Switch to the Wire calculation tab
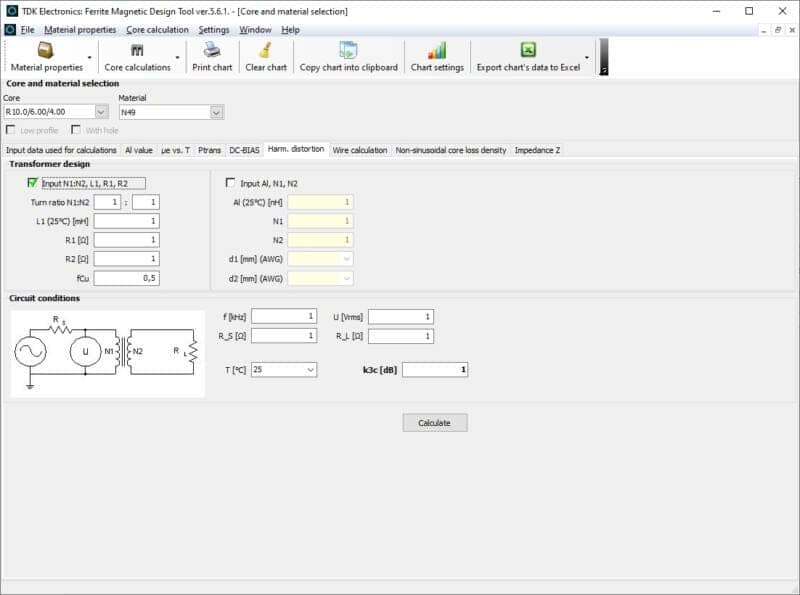The height and width of the screenshot is (595, 800). [360, 150]
